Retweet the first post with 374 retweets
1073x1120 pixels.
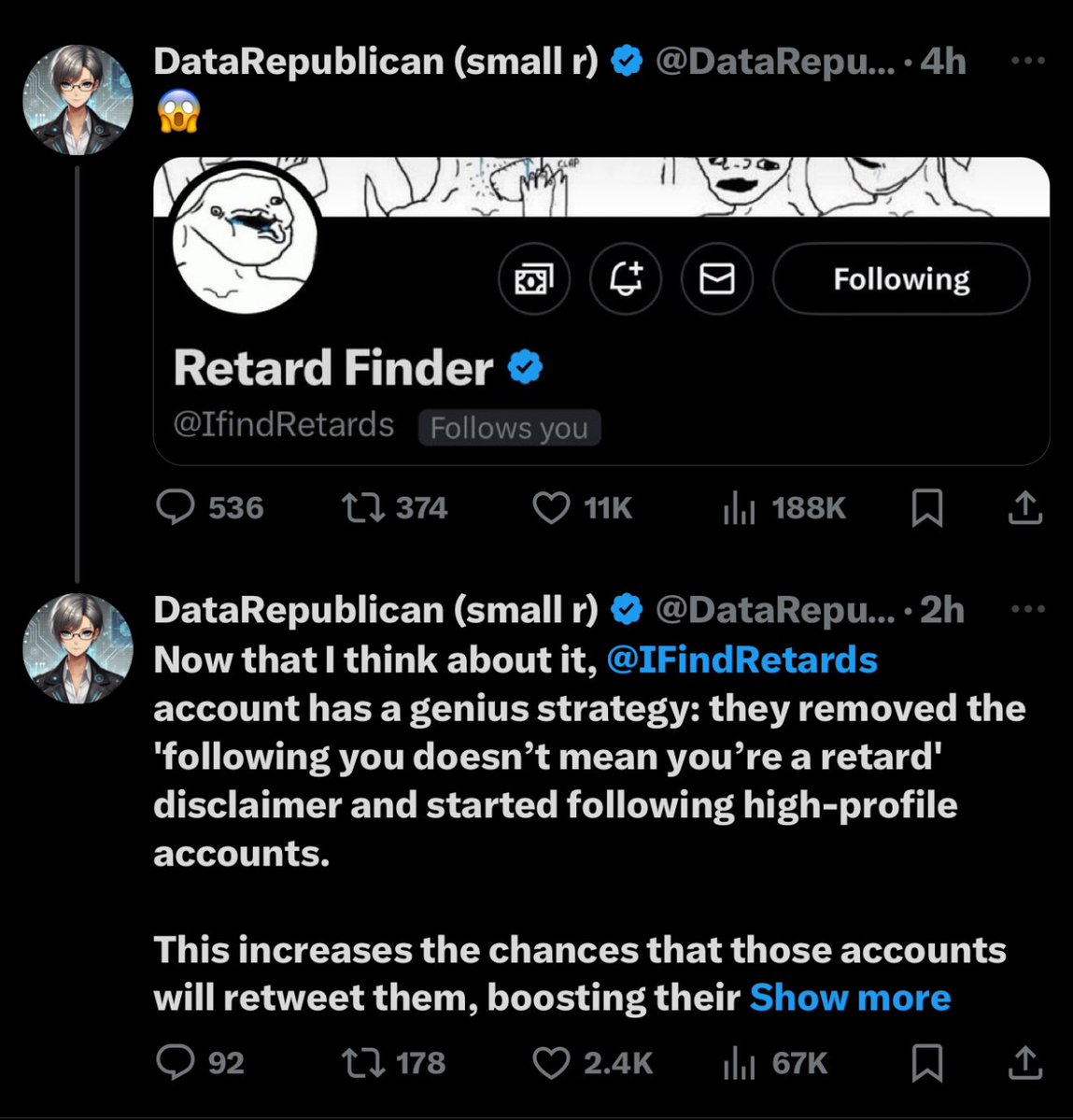[361, 507]
